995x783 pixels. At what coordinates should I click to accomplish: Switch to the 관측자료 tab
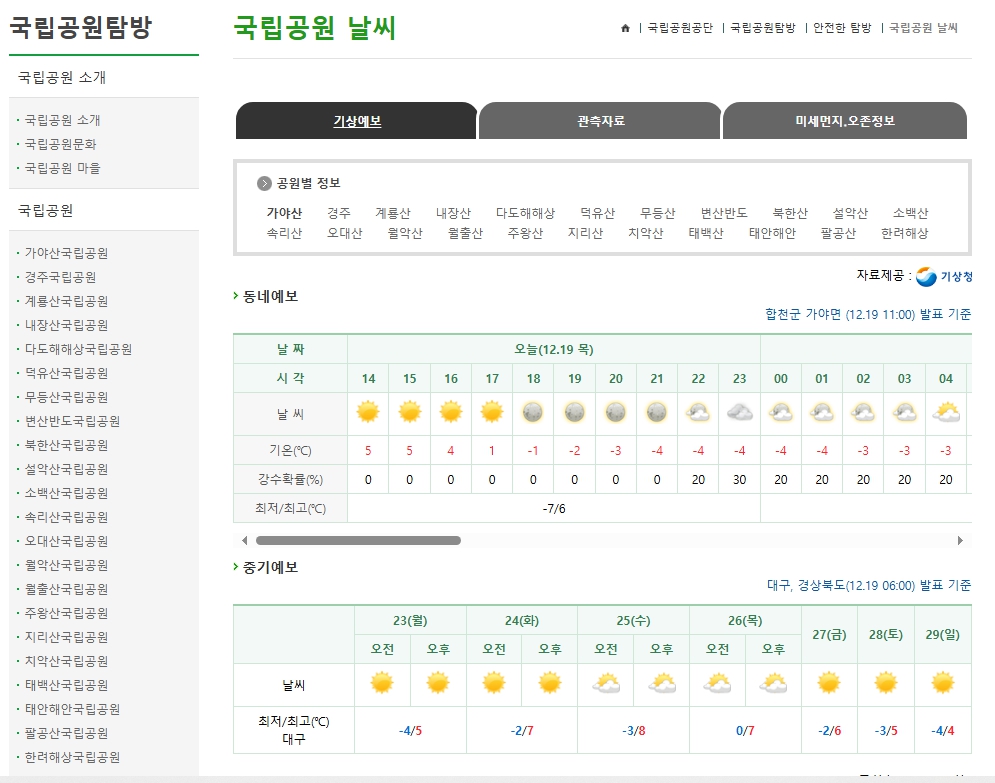pos(600,121)
